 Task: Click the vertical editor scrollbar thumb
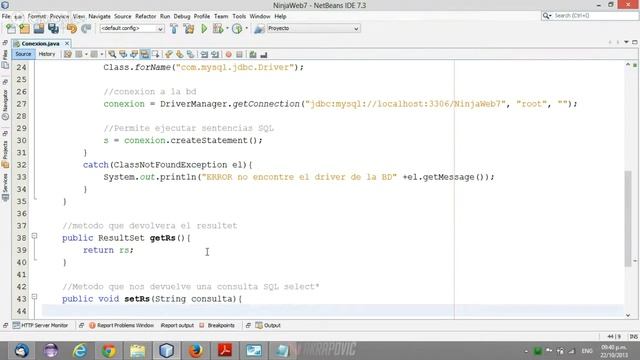click(x=628, y=219)
